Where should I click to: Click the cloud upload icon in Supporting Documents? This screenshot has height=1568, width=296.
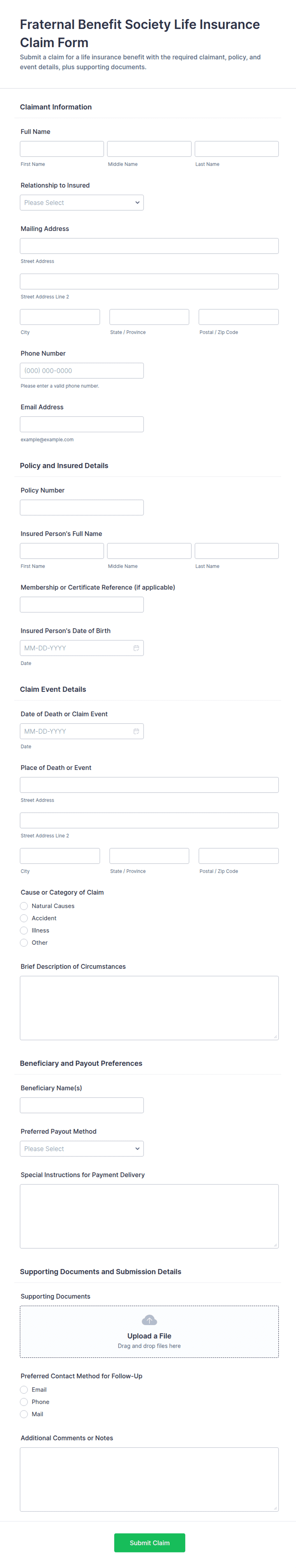tap(149, 1320)
